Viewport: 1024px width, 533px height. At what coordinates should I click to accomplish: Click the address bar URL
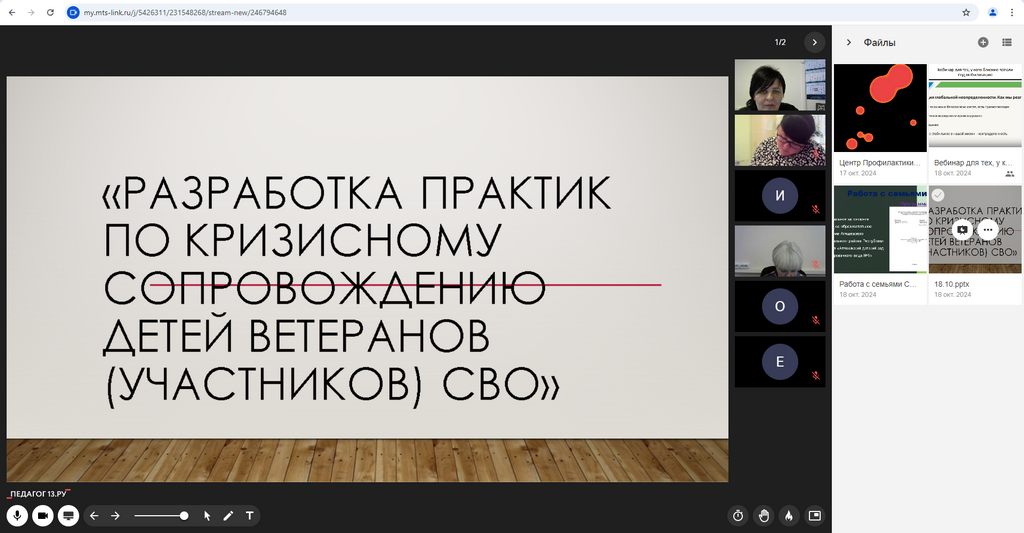coord(185,12)
